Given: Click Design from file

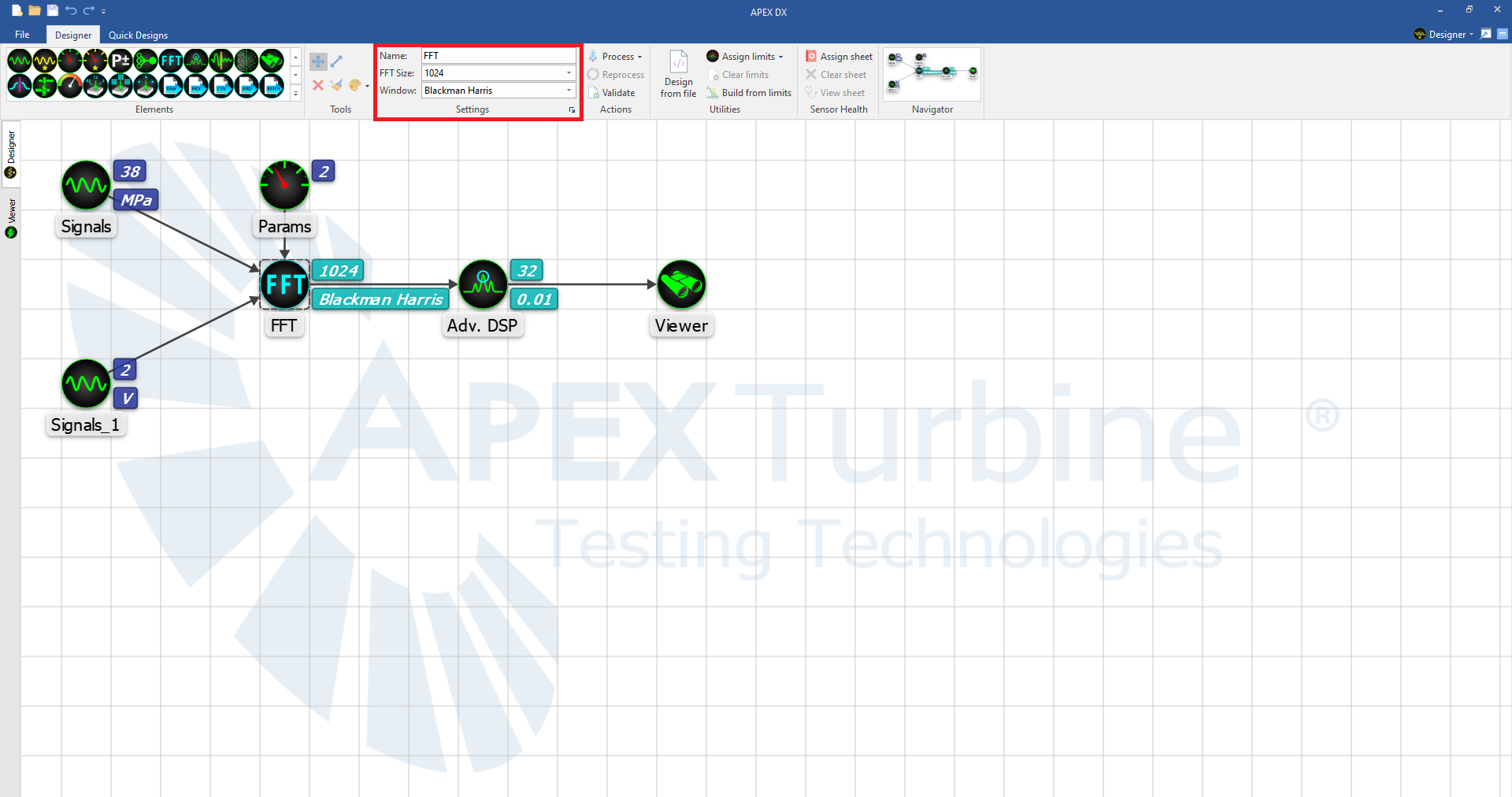Looking at the screenshot, I should coord(678,74).
